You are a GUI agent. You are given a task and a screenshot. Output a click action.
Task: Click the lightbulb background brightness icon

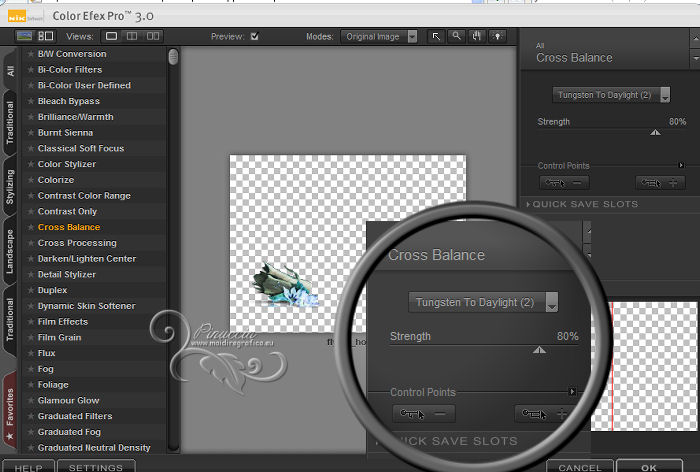[497, 36]
